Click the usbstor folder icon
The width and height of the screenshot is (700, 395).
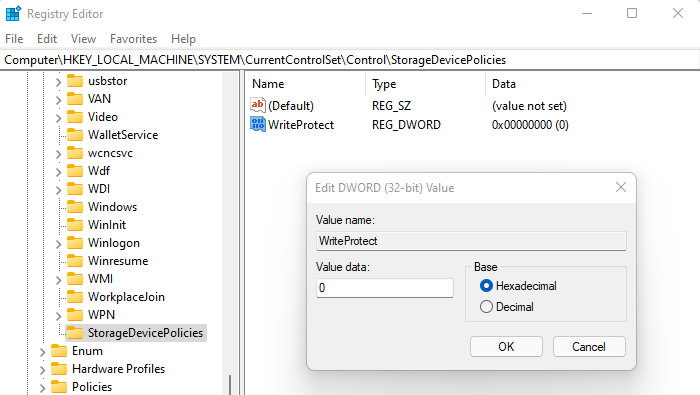(75, 81)
